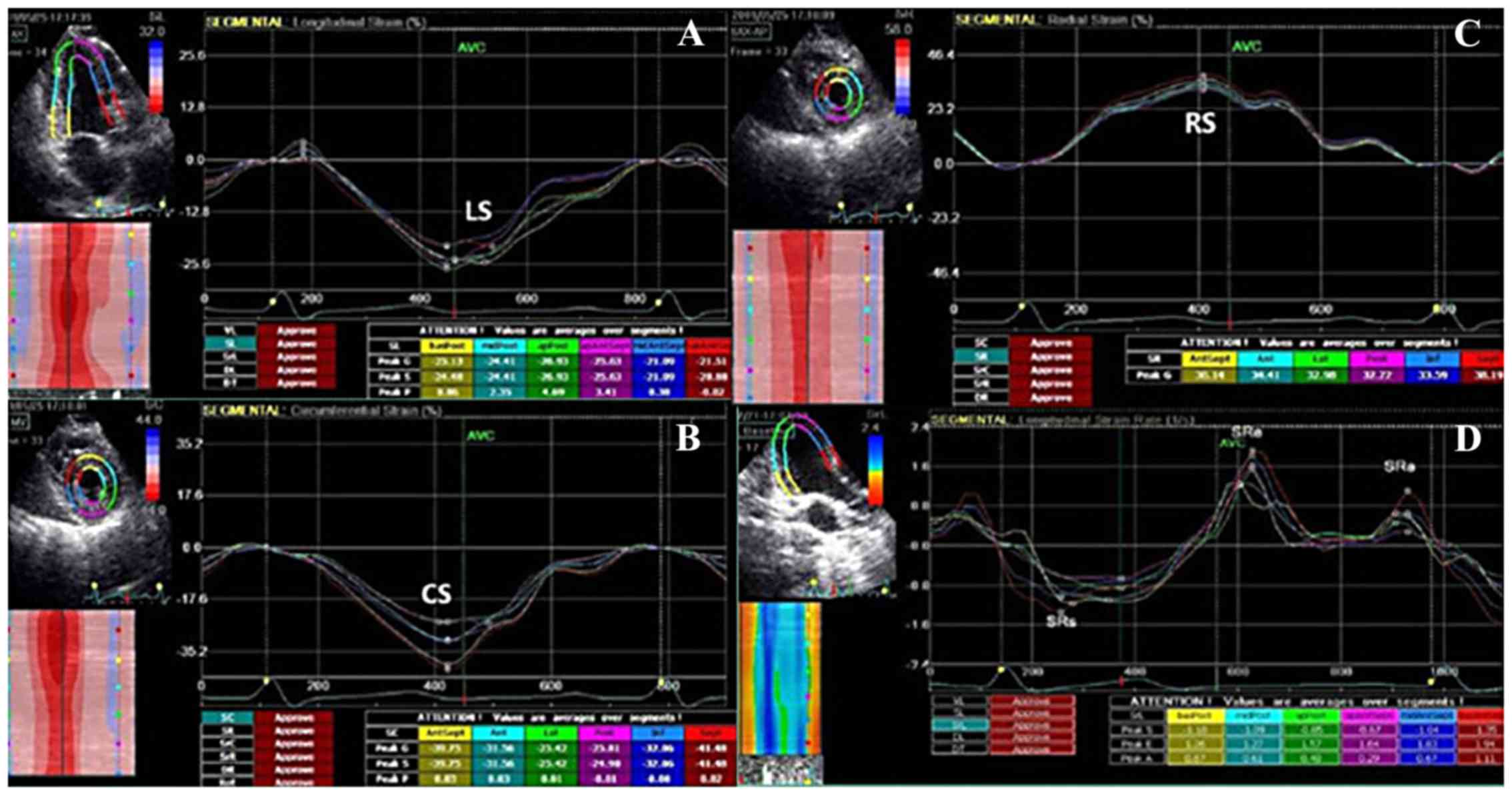Select the highlighted SC parameter in panel B
The image size is (1512, 795).
(x=227, y=718)
